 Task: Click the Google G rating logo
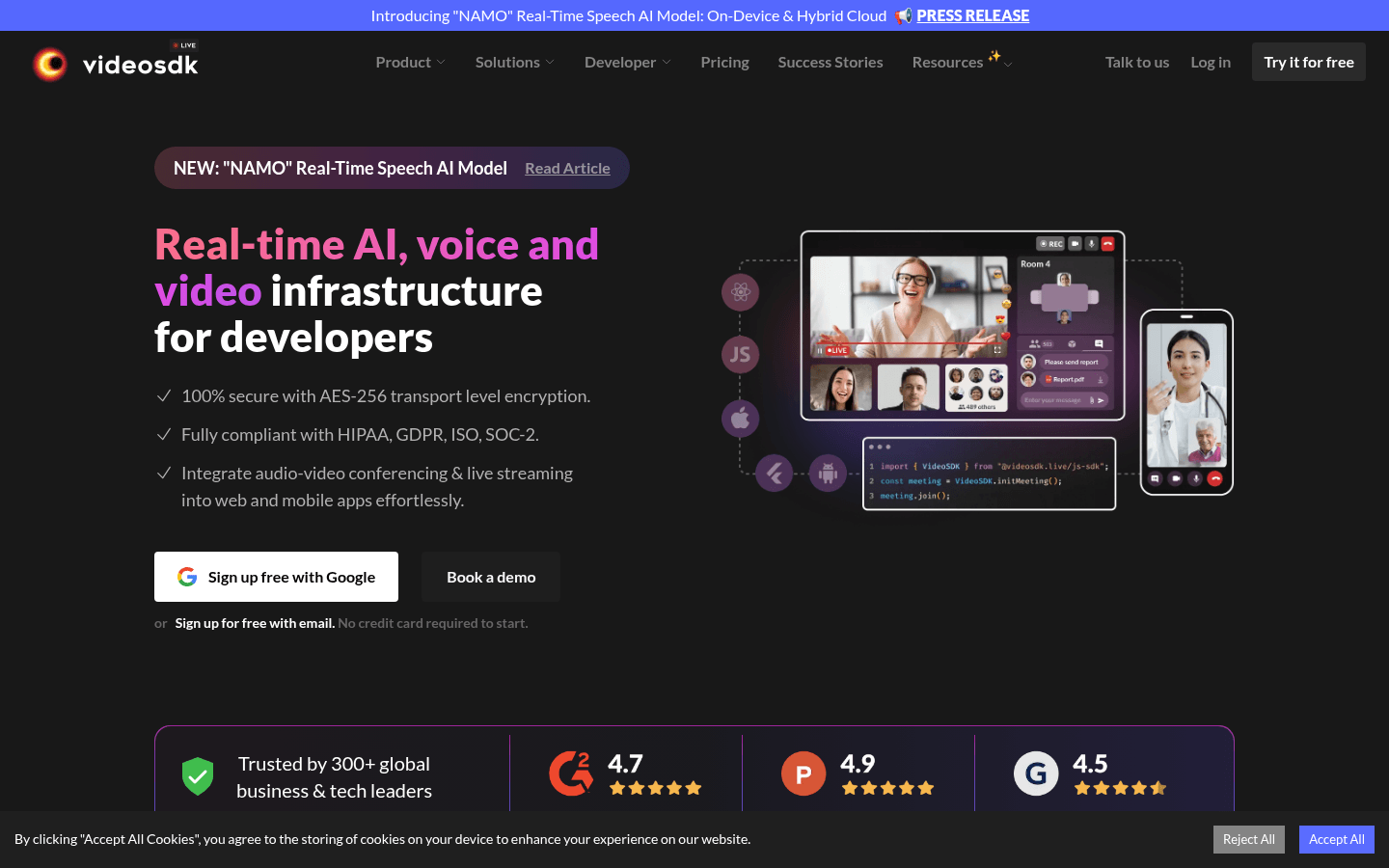pos(1036,773)
